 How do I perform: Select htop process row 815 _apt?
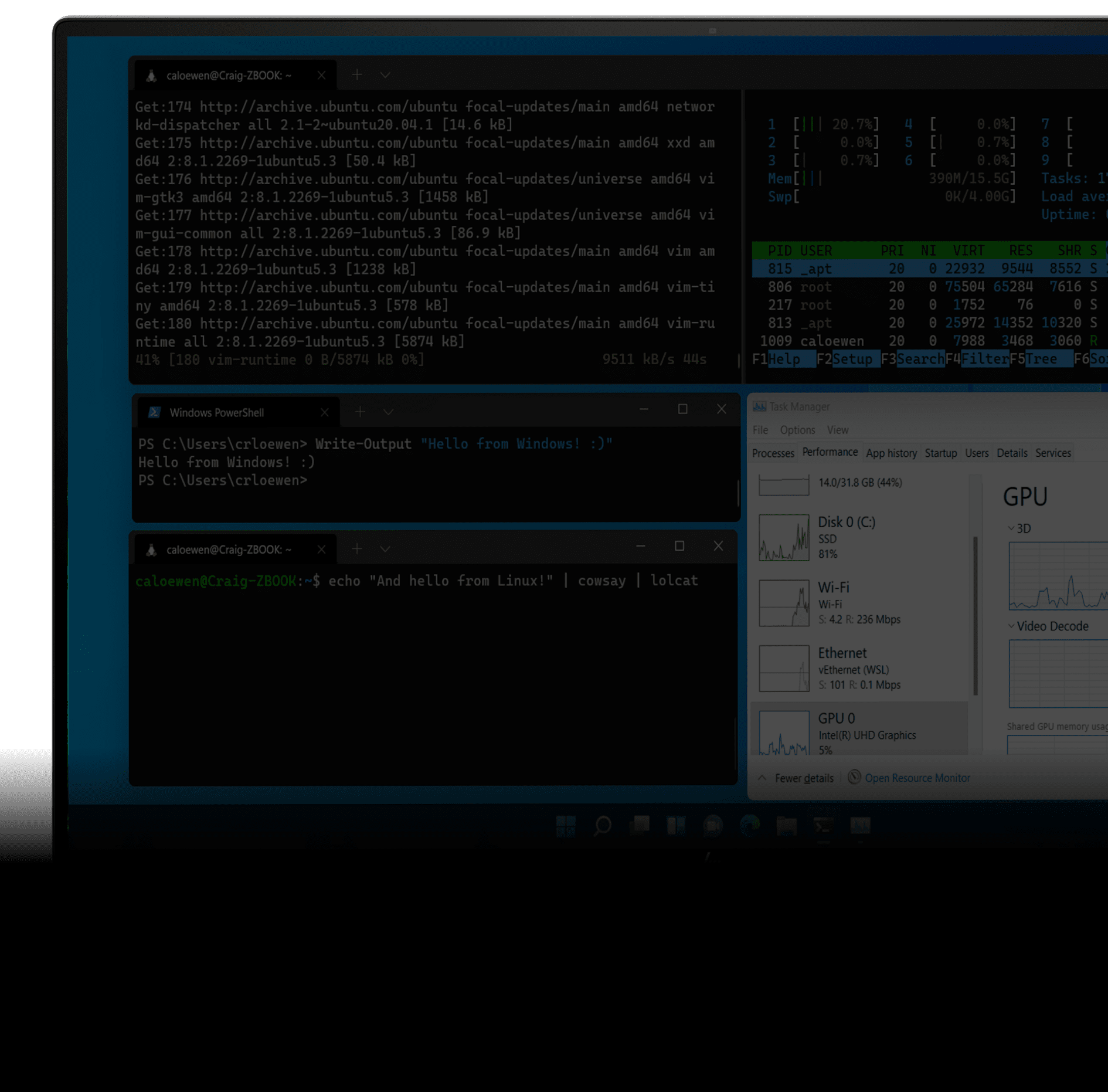tap(929, 269)
